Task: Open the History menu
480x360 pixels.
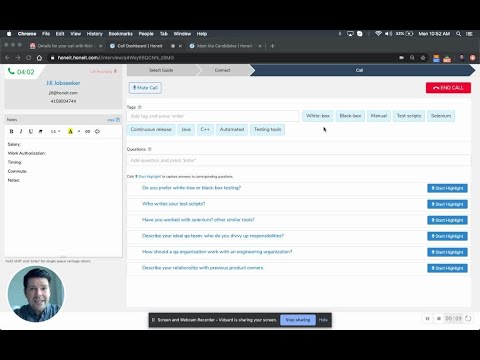Action: [95, 34]
